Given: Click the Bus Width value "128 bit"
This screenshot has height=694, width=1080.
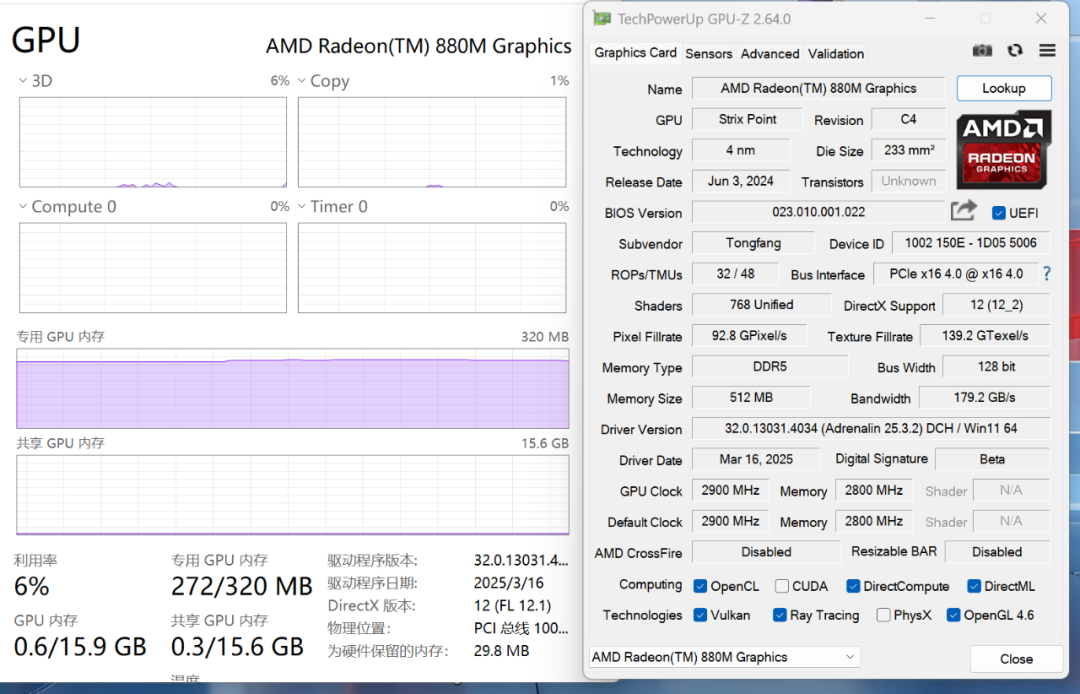Looking at the screenshot, I should point(996,367).
